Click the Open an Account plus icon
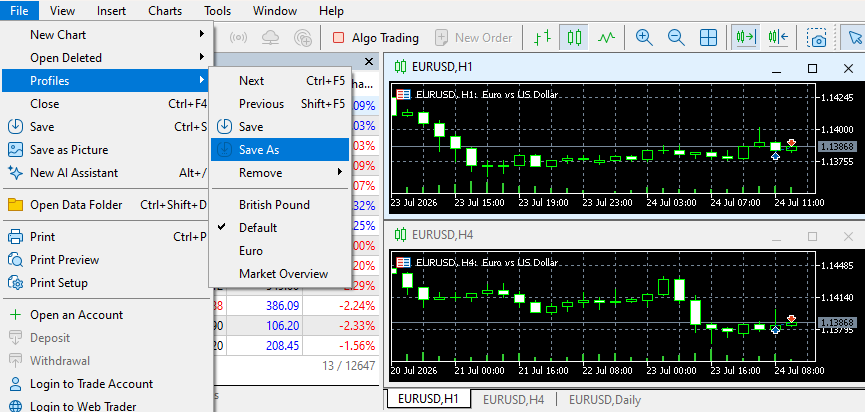This screenshot has width=865, height=412. pyautogui.click(x=15, y=315)
